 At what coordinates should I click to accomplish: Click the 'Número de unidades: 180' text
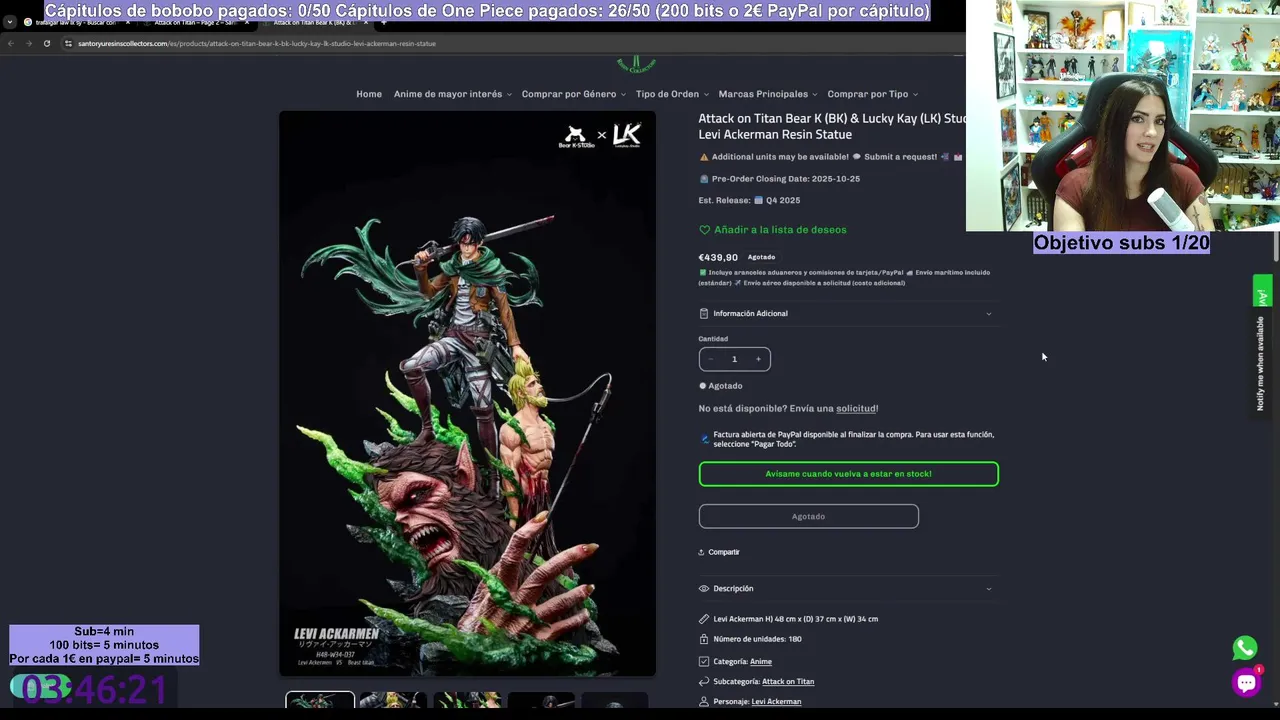click(757, 639)
